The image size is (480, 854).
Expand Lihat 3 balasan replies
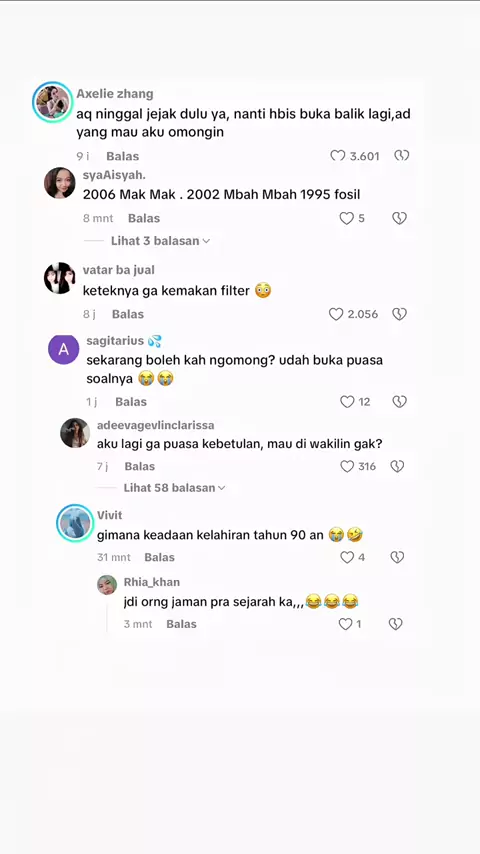click(x=160, y=241)
